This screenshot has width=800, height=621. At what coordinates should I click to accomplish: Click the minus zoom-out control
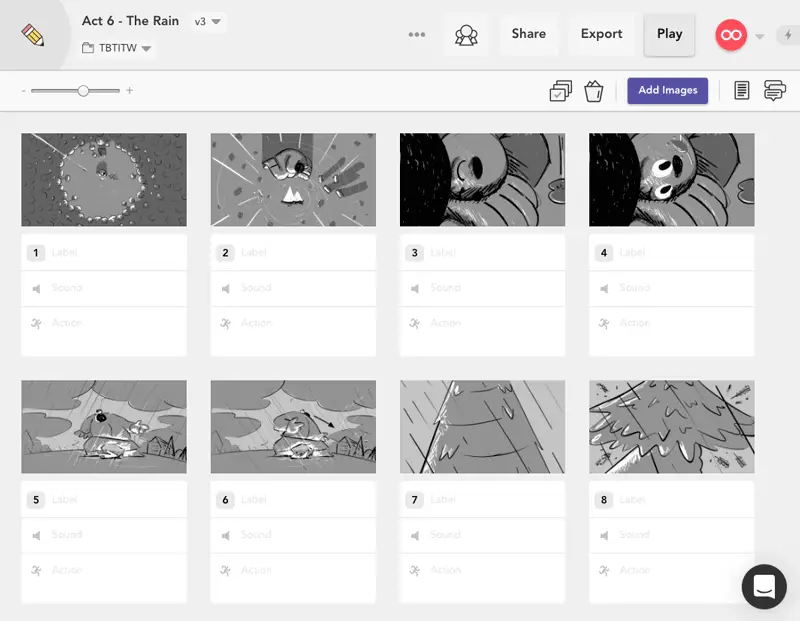click(23, 91)
